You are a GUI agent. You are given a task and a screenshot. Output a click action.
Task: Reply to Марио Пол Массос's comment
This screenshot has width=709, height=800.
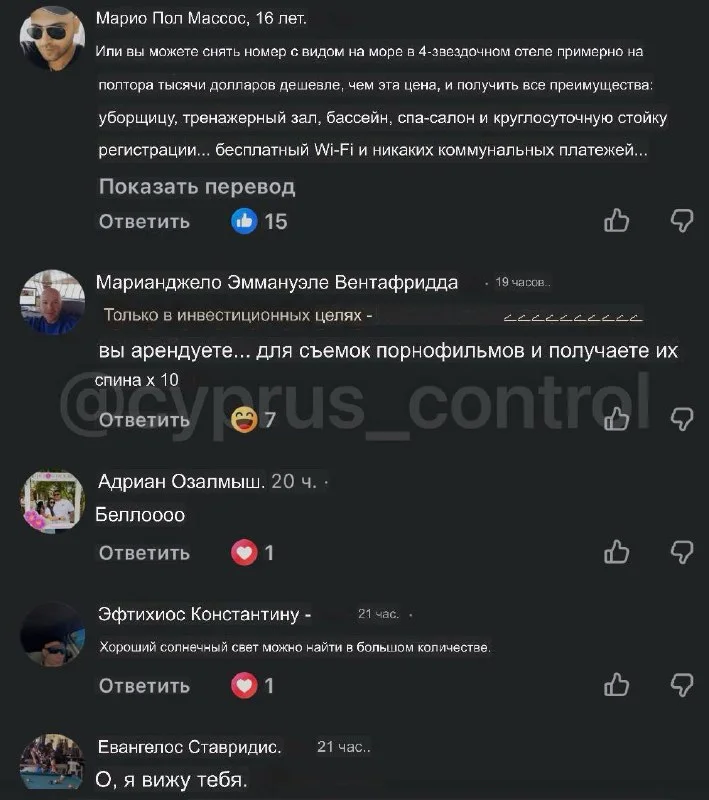click(x=144, y=221)
